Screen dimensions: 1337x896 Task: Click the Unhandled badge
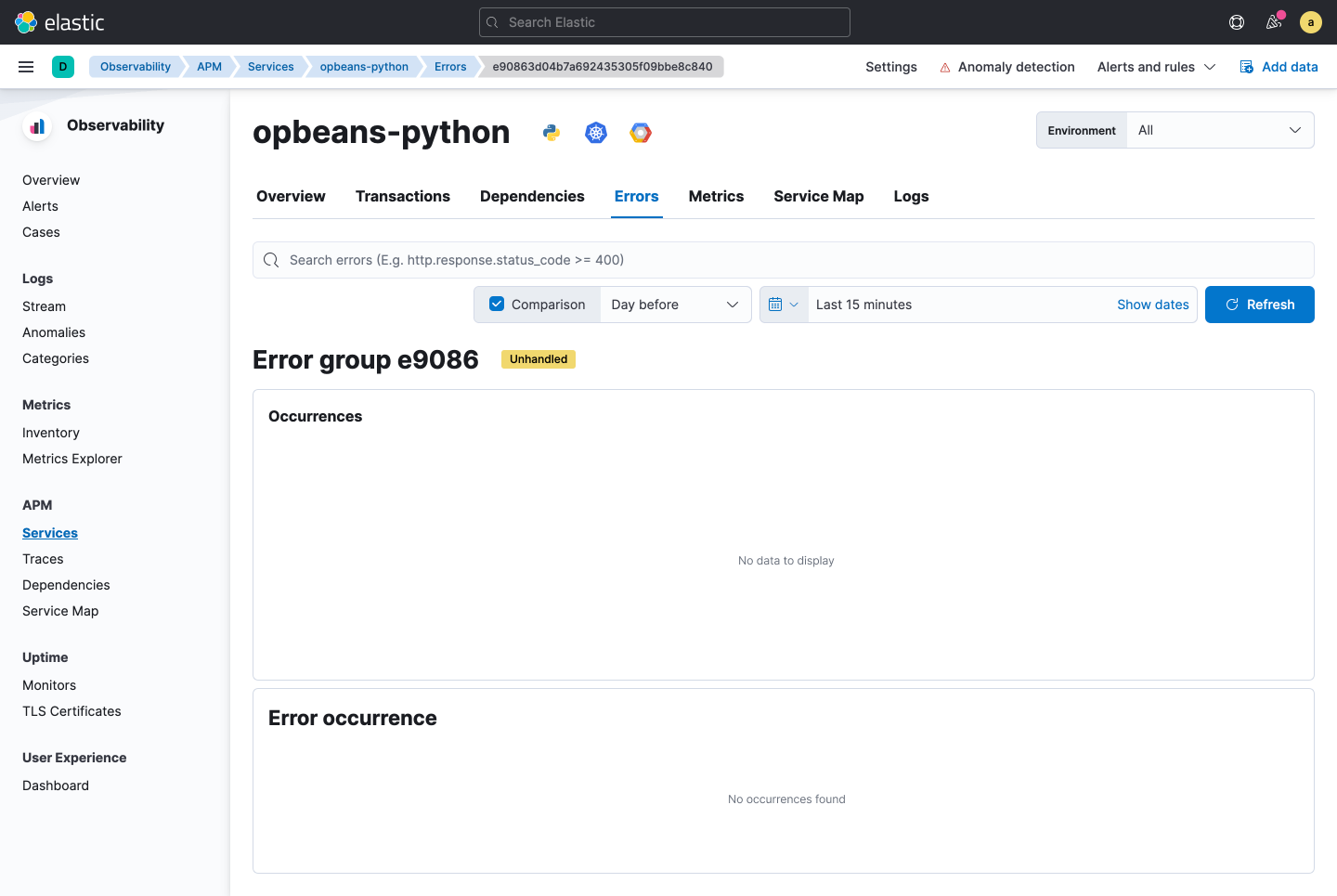539,359
